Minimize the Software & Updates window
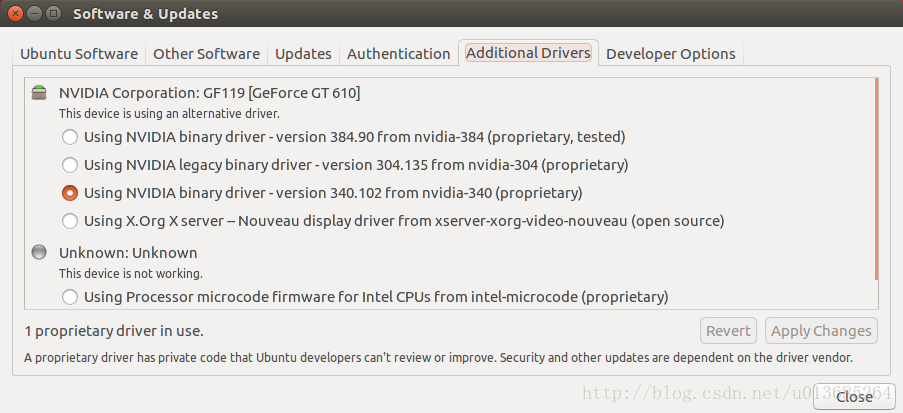Viewport: 903px width, 413px height. point(35,14)
